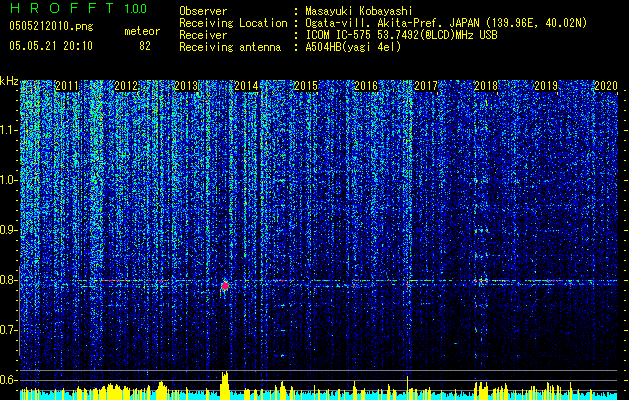Click the timestamp 05.05.21 20:10

[x=51, y=46]
